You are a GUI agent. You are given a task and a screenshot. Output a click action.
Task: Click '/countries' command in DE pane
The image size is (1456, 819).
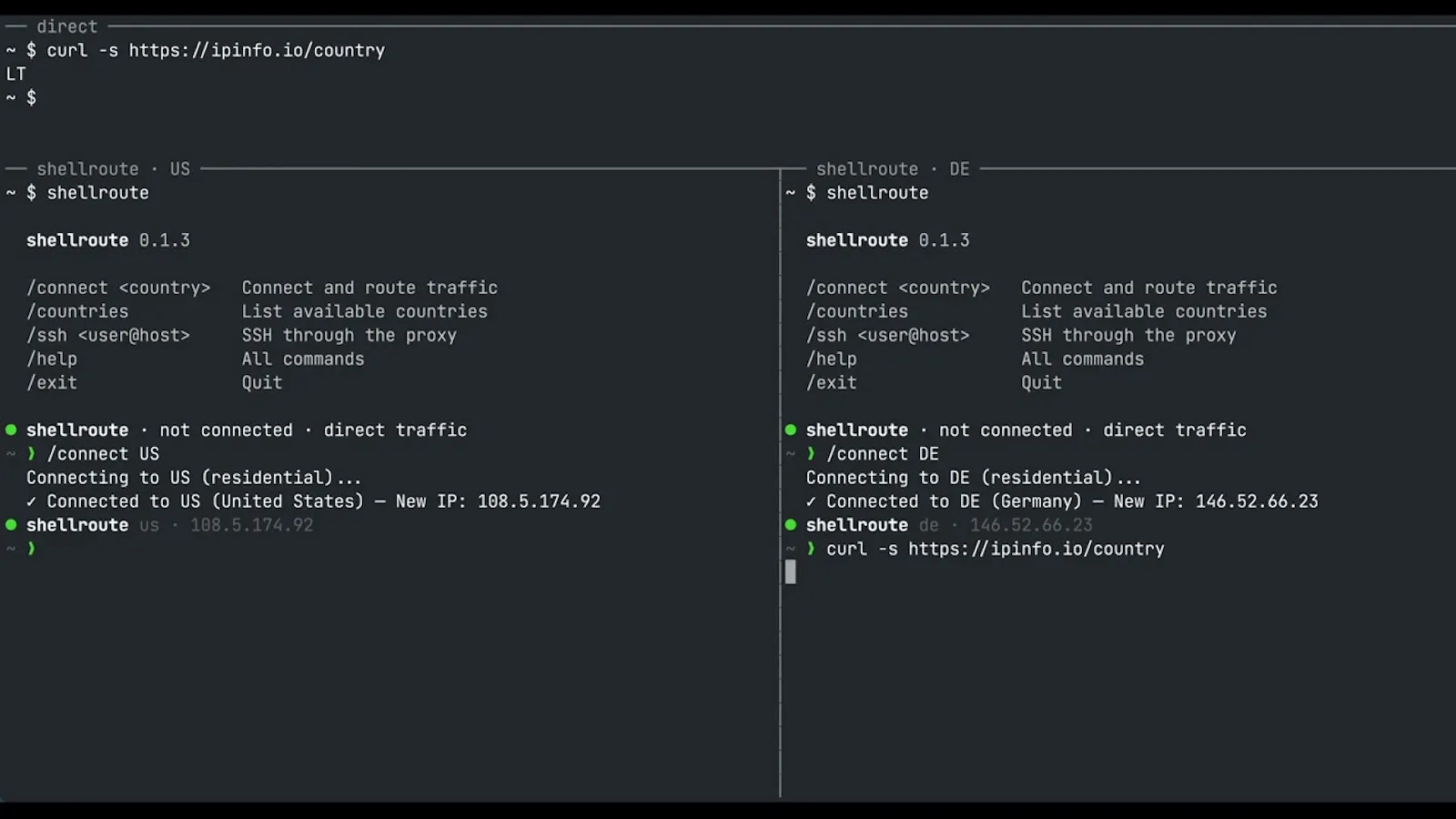coord(857,311)
